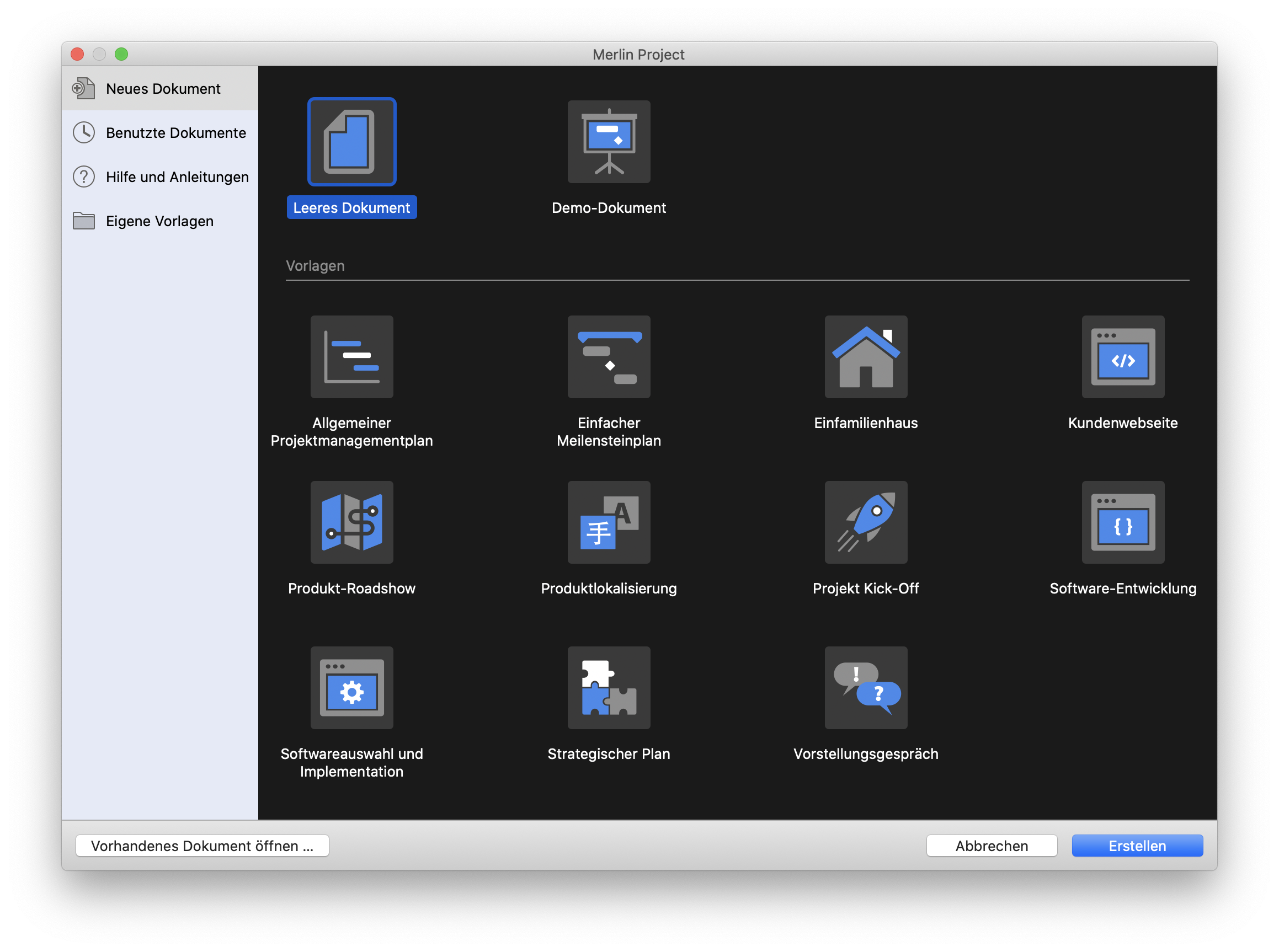
Task: Click the Produkt-Roadshow label
Action: 351,589
